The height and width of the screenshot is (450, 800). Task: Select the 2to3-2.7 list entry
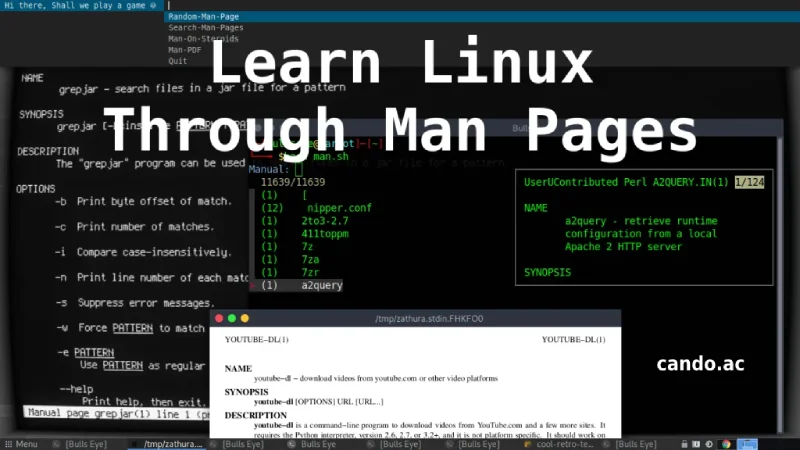[322, 221]
